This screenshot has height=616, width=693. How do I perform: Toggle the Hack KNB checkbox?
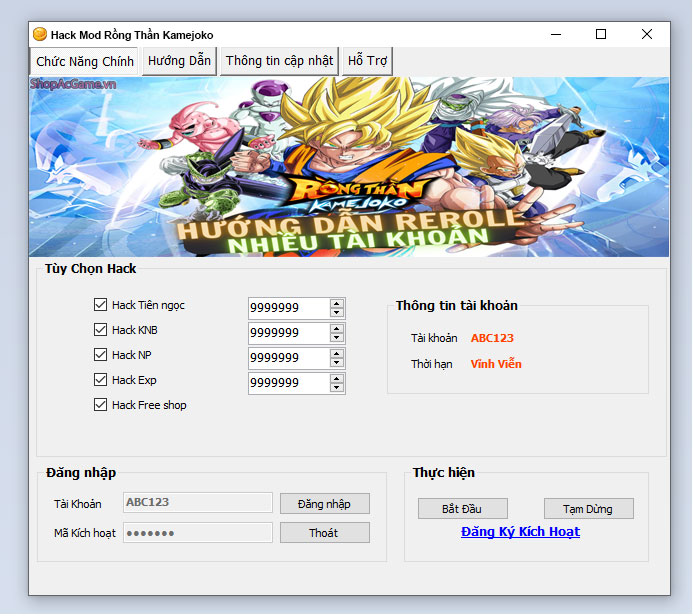point(100,330)
